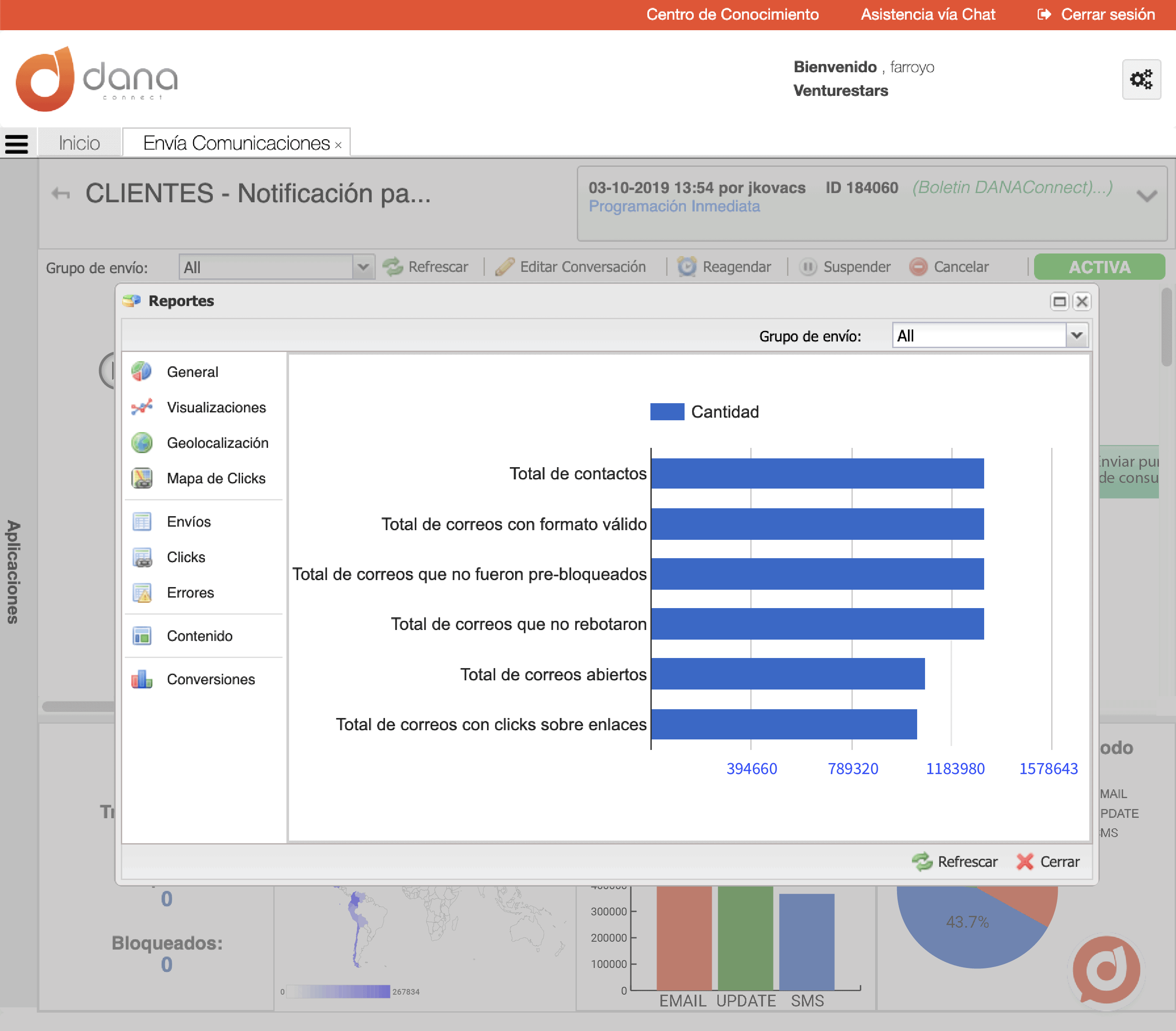Click Cerrar sesión link
This screenshot has height=1031, width=1176.
click(x=1108, y=14)
